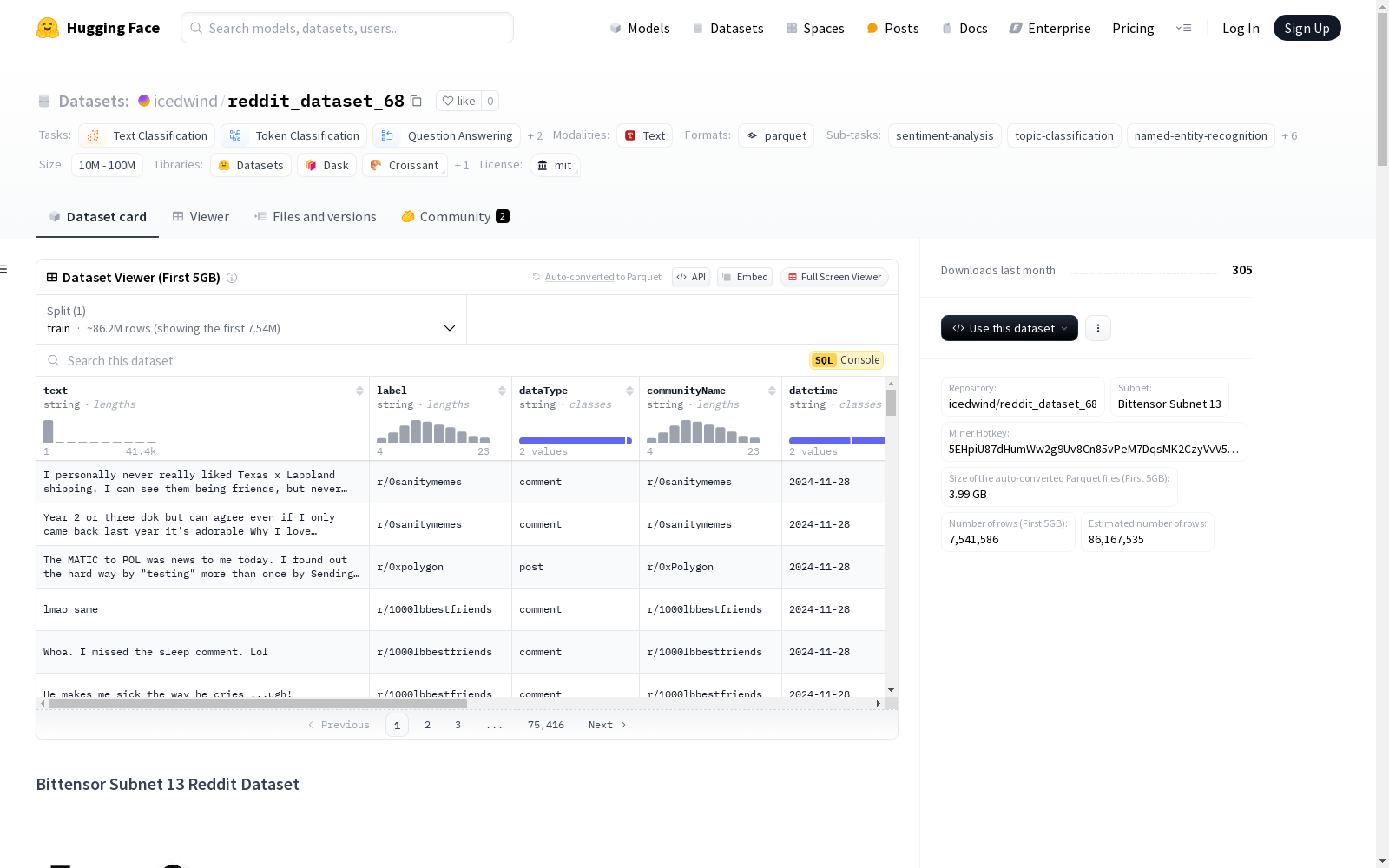Open the Use this dataset dropdown
Viewport: 1389px width, 868px height.
point(1009,328)
